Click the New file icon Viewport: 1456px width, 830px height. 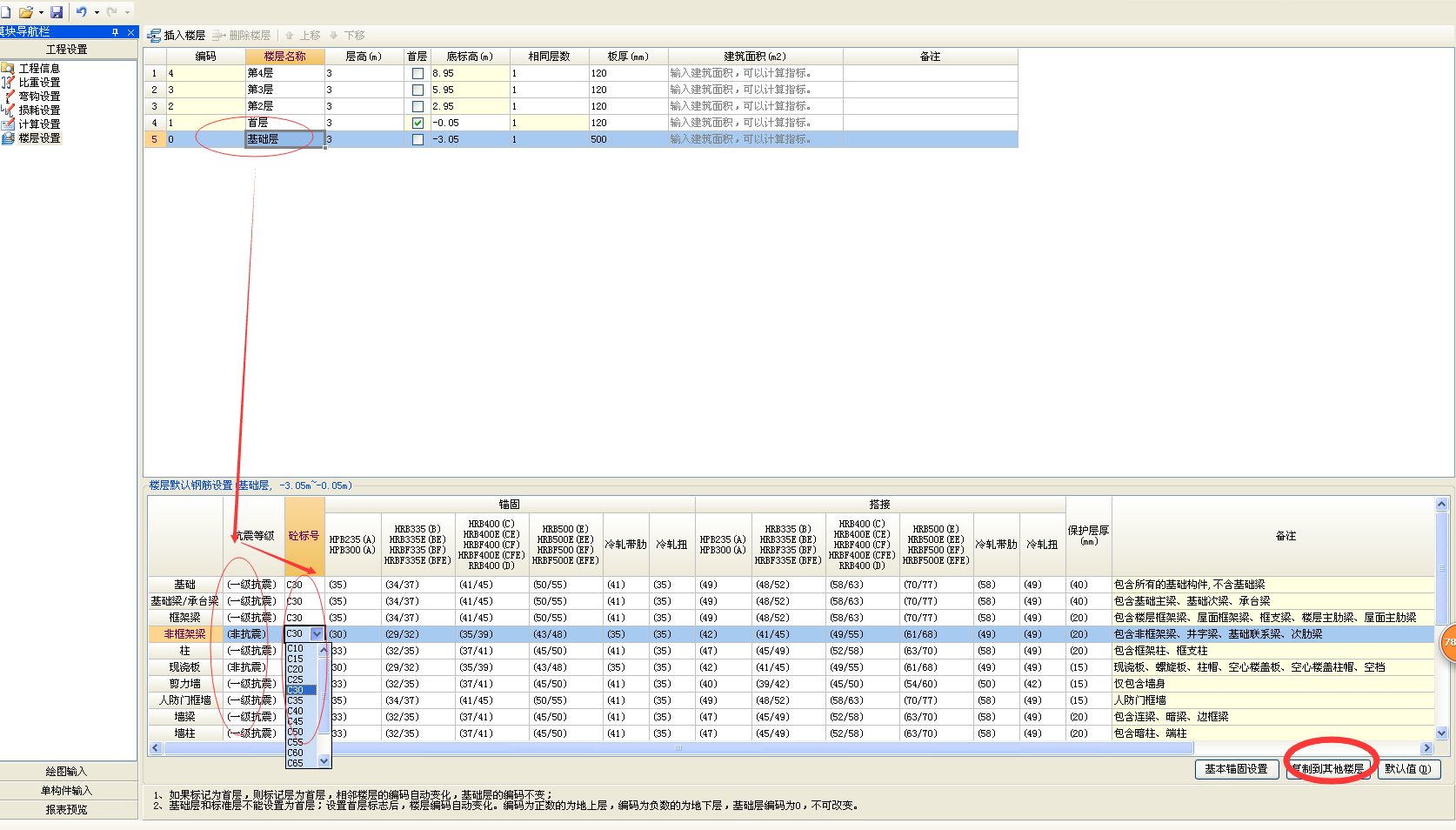tap(5, 12)
